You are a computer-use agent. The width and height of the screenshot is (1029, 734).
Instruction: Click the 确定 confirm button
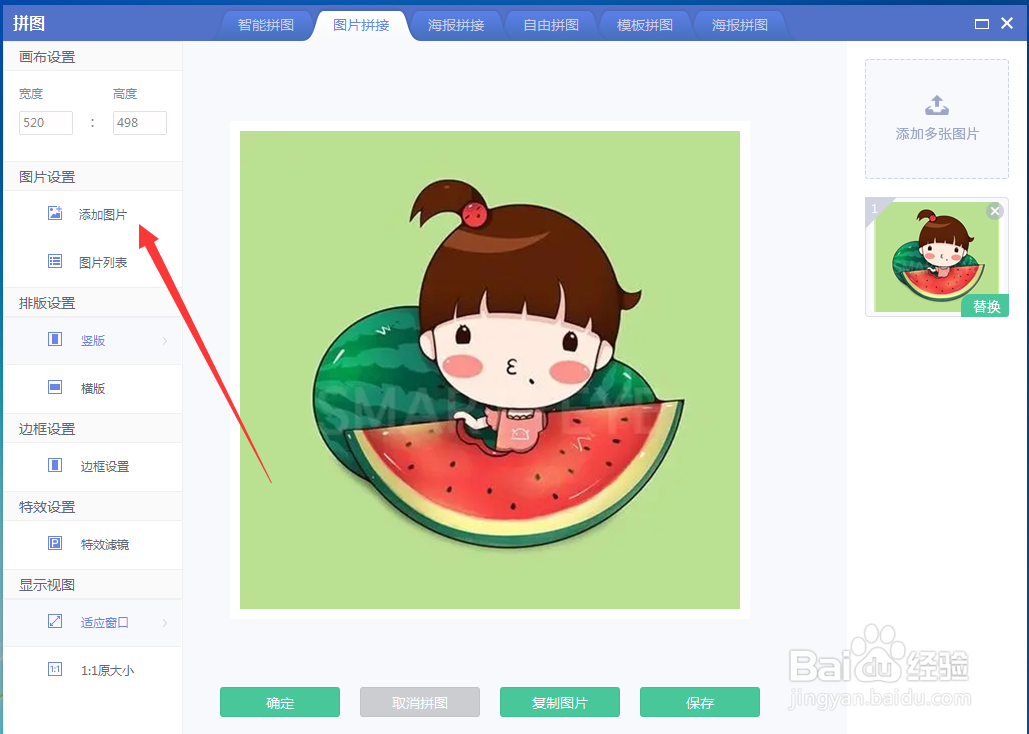(280, 702)
